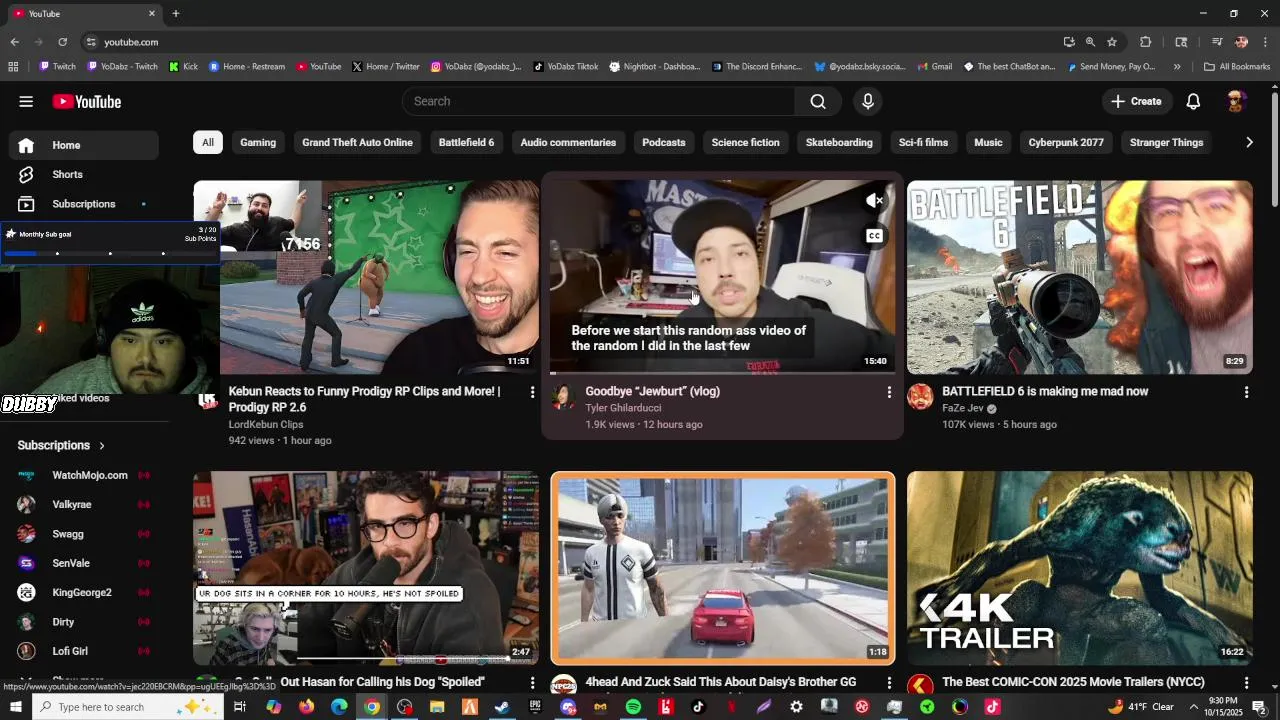Click the Create button
This screenshot has width=1280, height=720.
[x=1136, y=101]
